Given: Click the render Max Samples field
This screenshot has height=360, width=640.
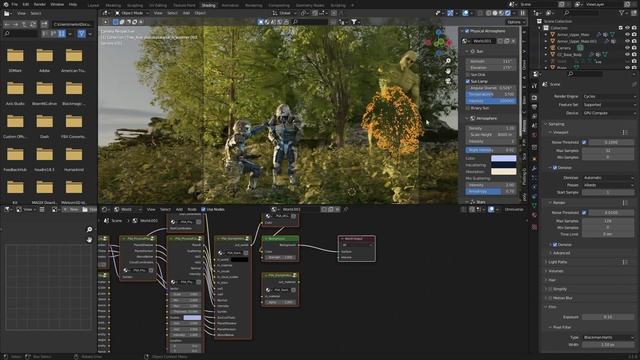Looking at the screenshot, I should 608,221.
